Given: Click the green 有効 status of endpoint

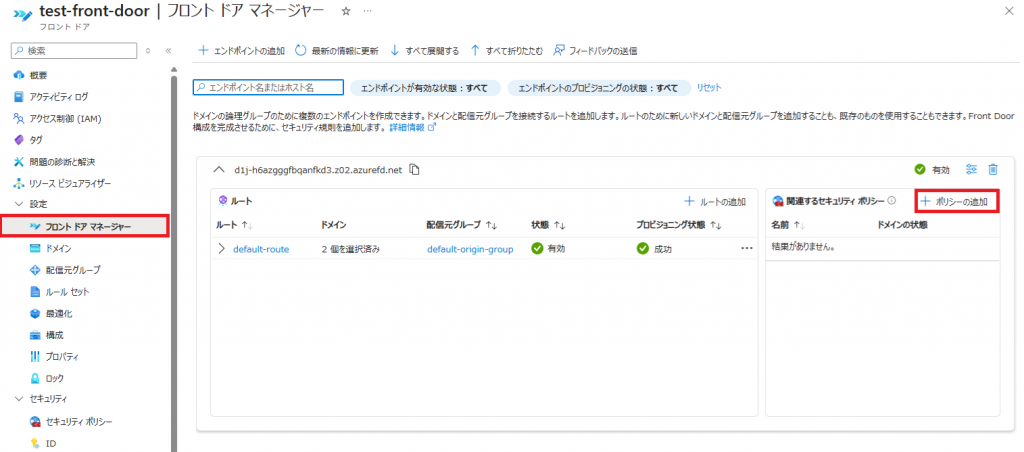Looking at the screenshot, I should click(x=932, y=170).
